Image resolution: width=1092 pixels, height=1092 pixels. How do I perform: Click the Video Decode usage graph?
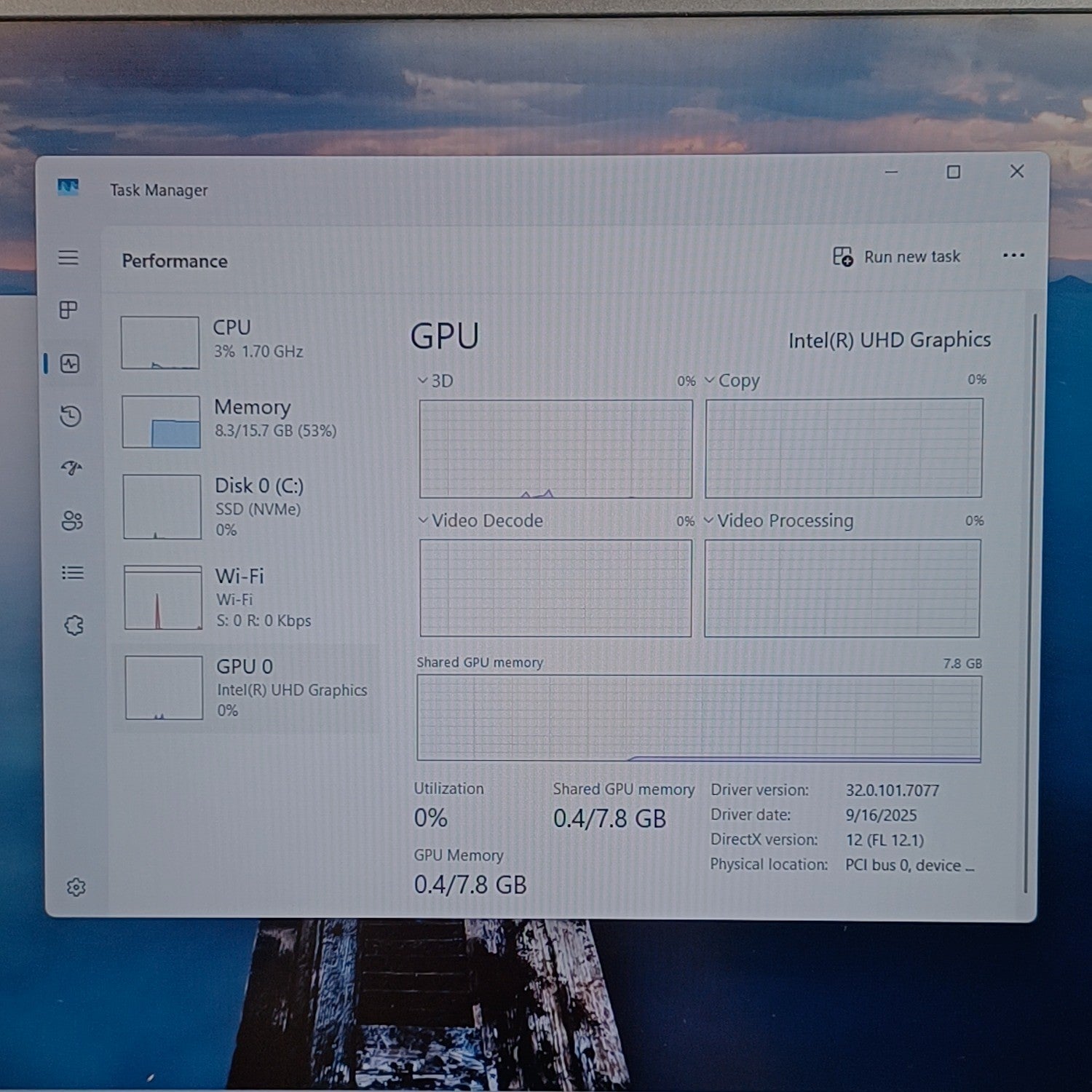coord(555,588)
